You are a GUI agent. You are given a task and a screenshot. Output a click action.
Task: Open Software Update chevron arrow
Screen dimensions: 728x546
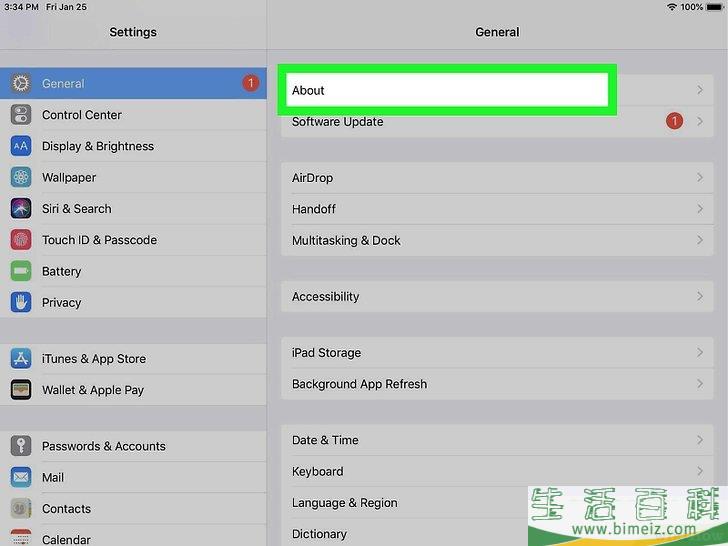700,121
